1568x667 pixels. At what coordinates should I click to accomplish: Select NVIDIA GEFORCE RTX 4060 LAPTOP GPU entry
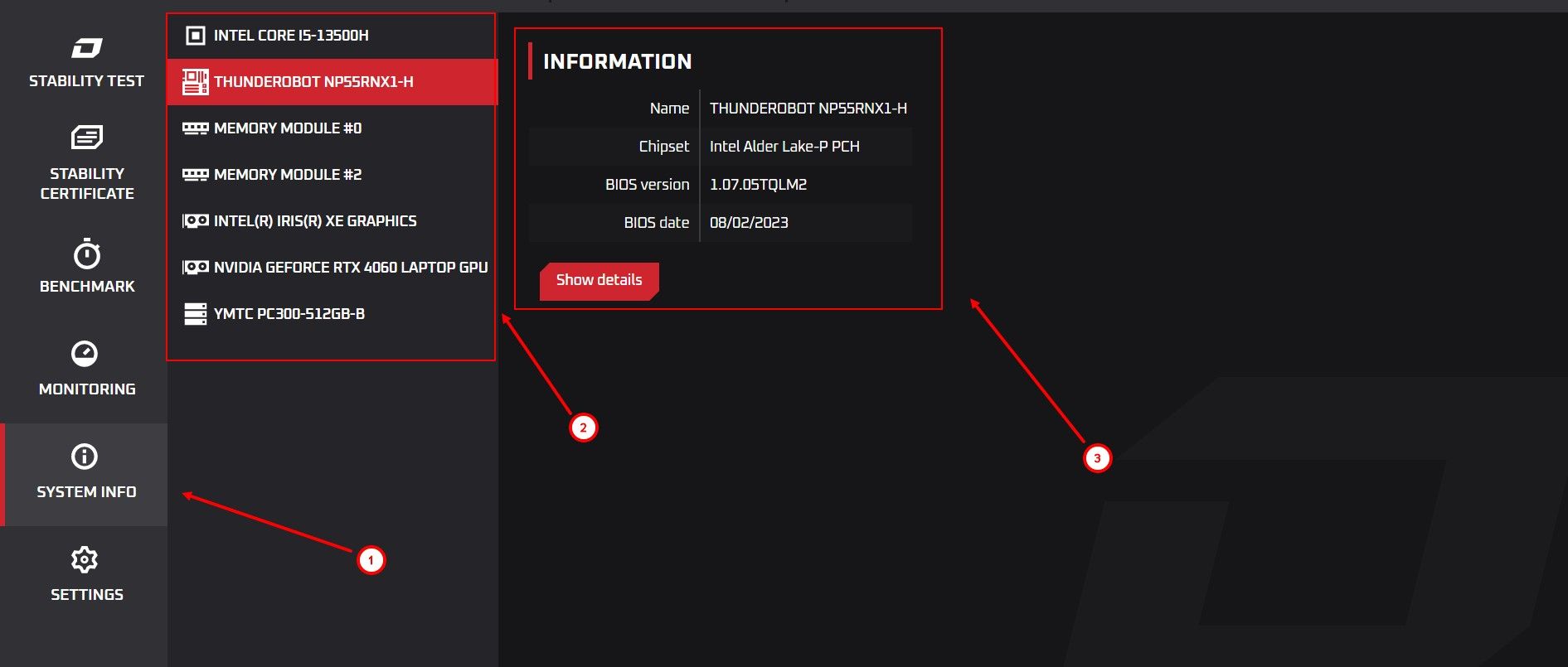coord(332,268)
